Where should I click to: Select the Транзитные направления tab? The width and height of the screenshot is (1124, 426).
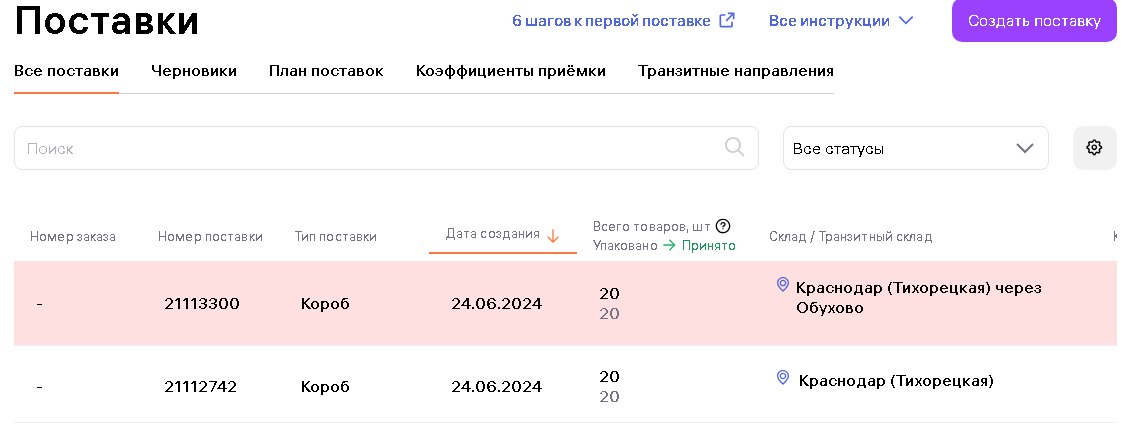[735, 71]
